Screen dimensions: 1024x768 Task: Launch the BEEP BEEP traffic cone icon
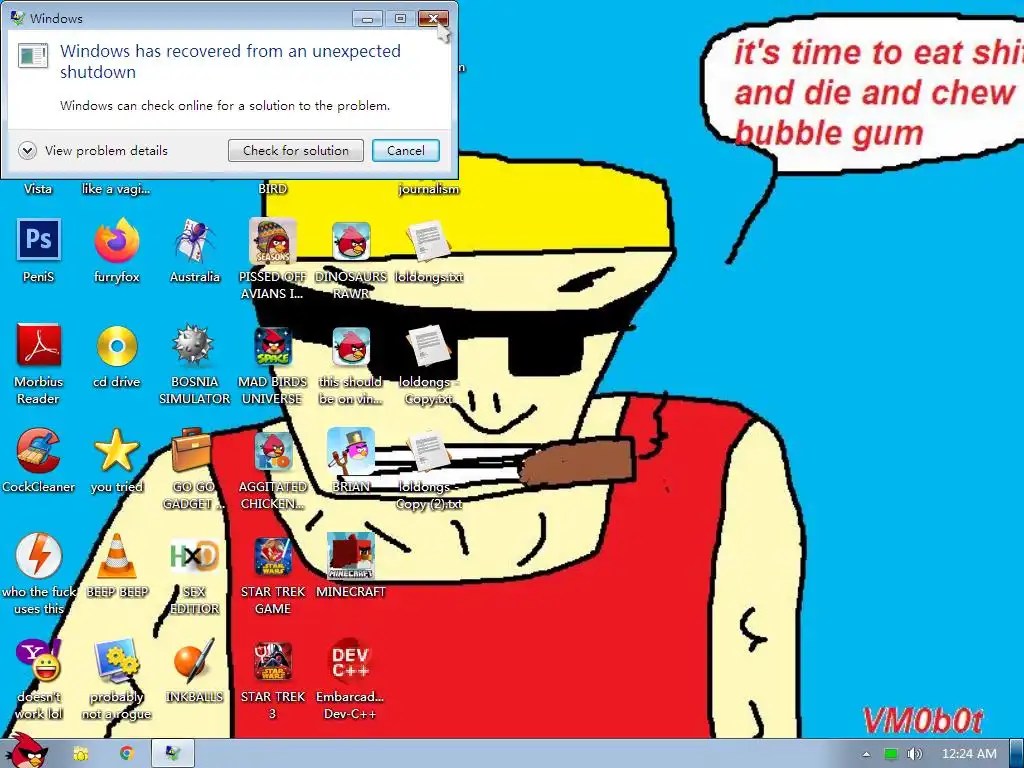[116, 556]
